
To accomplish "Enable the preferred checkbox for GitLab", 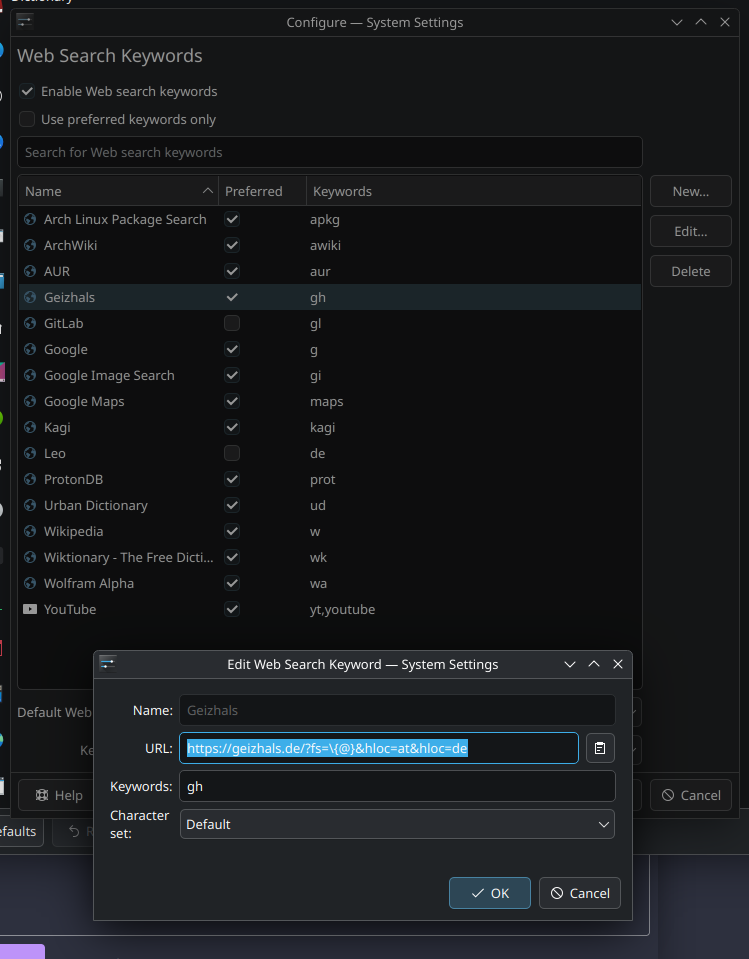I will (232, 323).
